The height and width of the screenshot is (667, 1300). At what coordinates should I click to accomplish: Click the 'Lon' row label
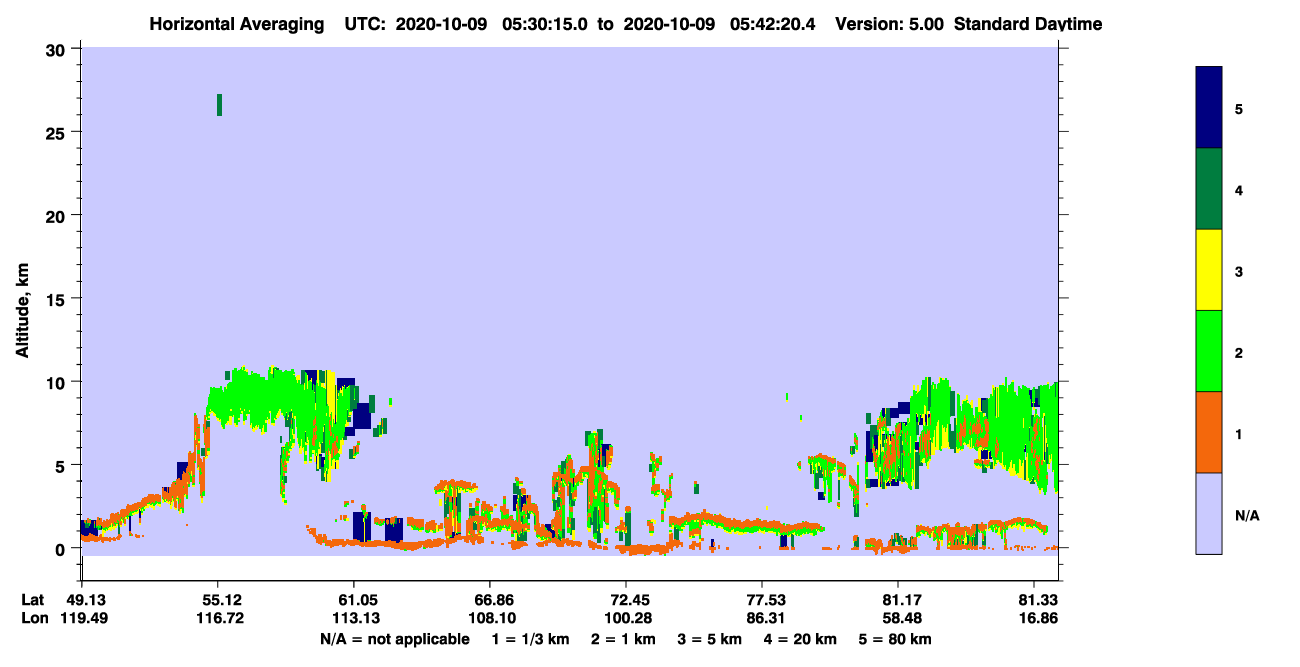(34, 619)
